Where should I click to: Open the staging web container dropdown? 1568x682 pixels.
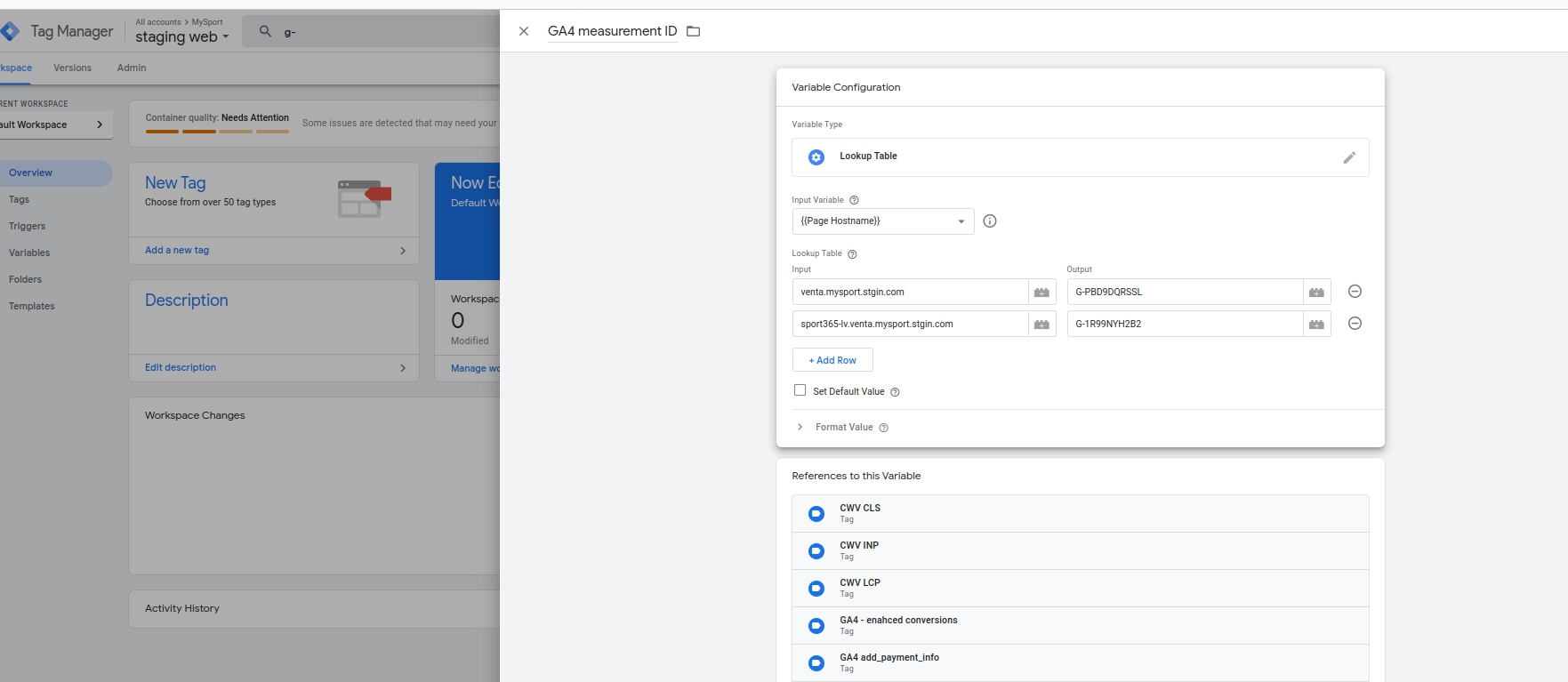pos(182,36)
